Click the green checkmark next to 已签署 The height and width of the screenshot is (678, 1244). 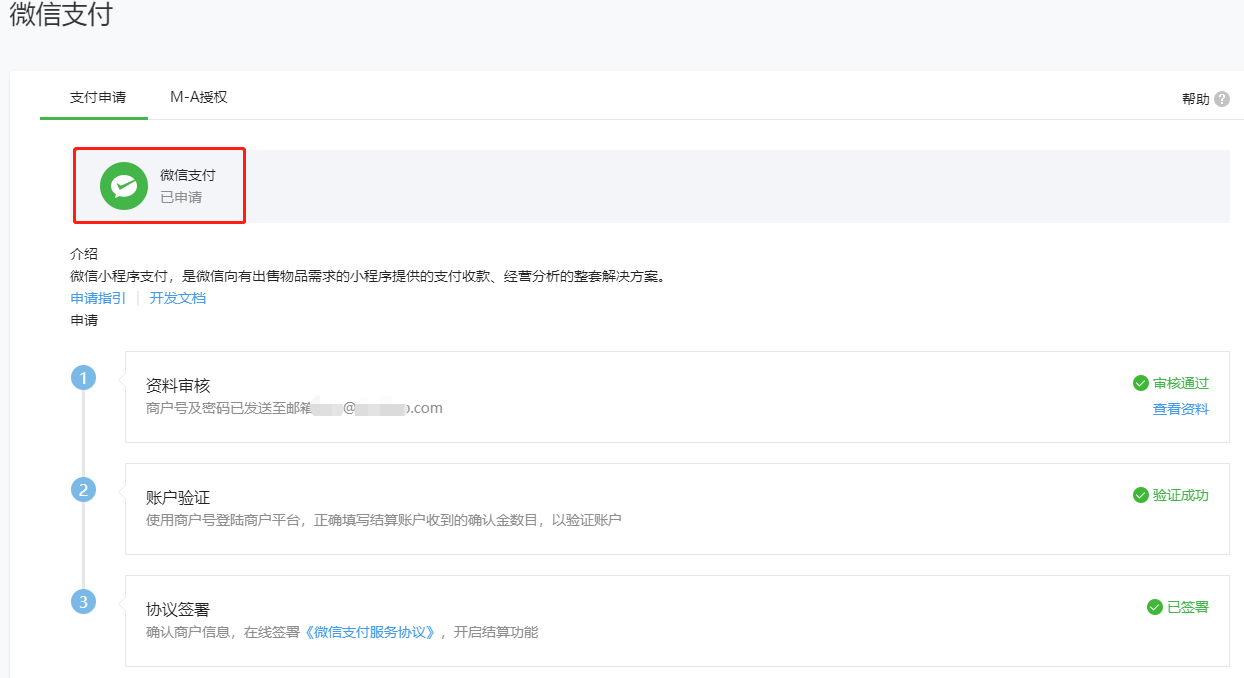click(x=1155, y=607)
